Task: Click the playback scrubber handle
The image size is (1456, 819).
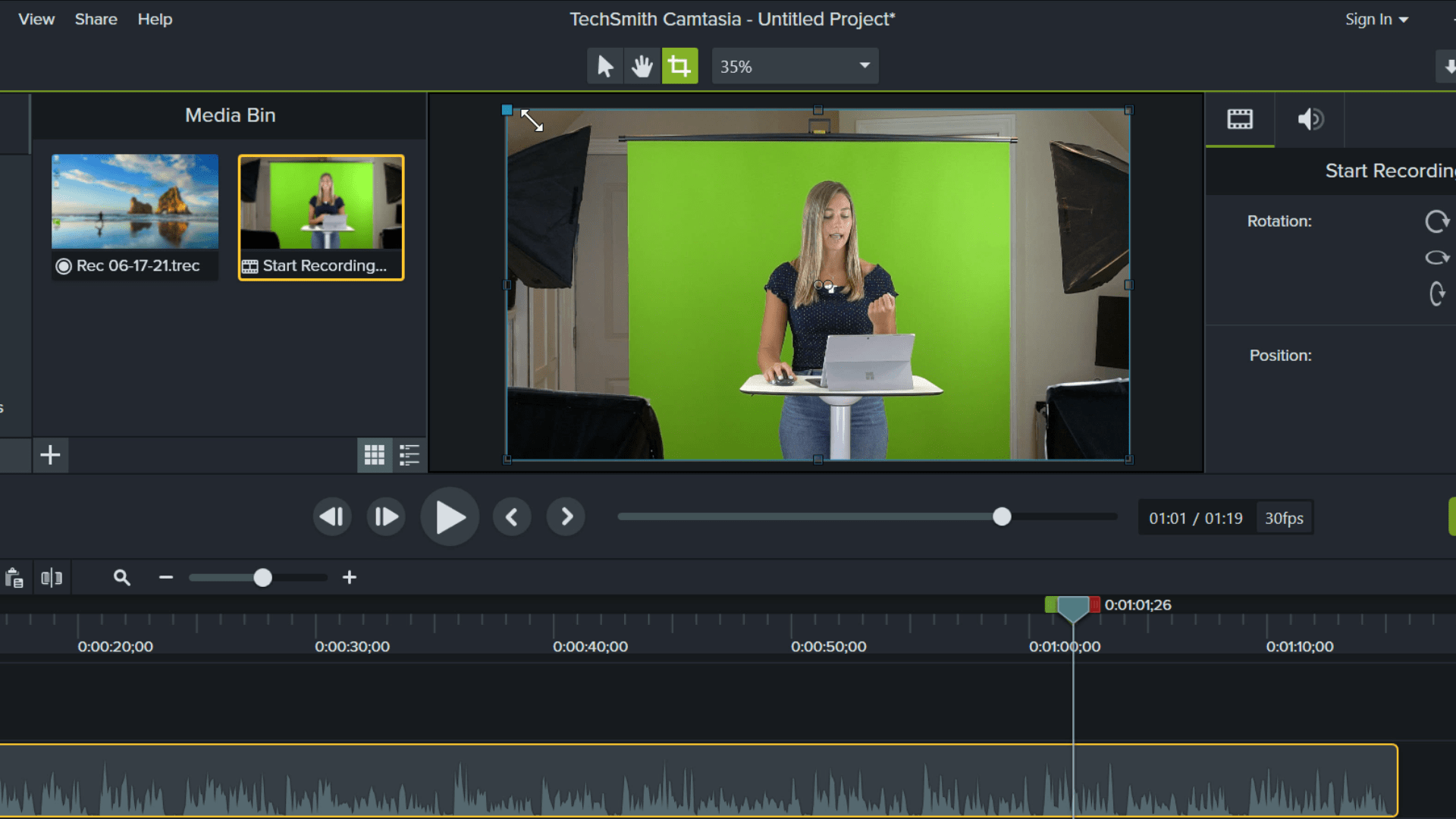Action: (1002, 517)
